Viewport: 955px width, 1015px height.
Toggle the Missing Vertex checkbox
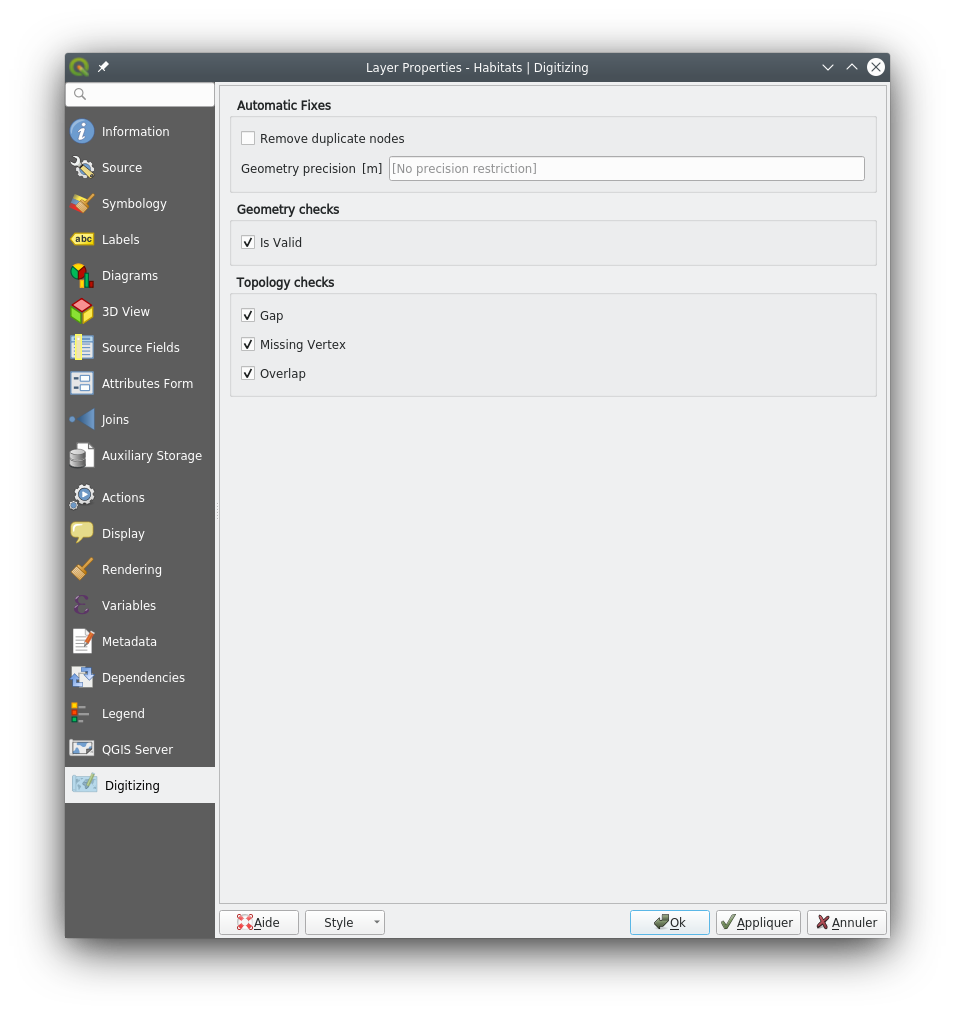pos(248,344)
